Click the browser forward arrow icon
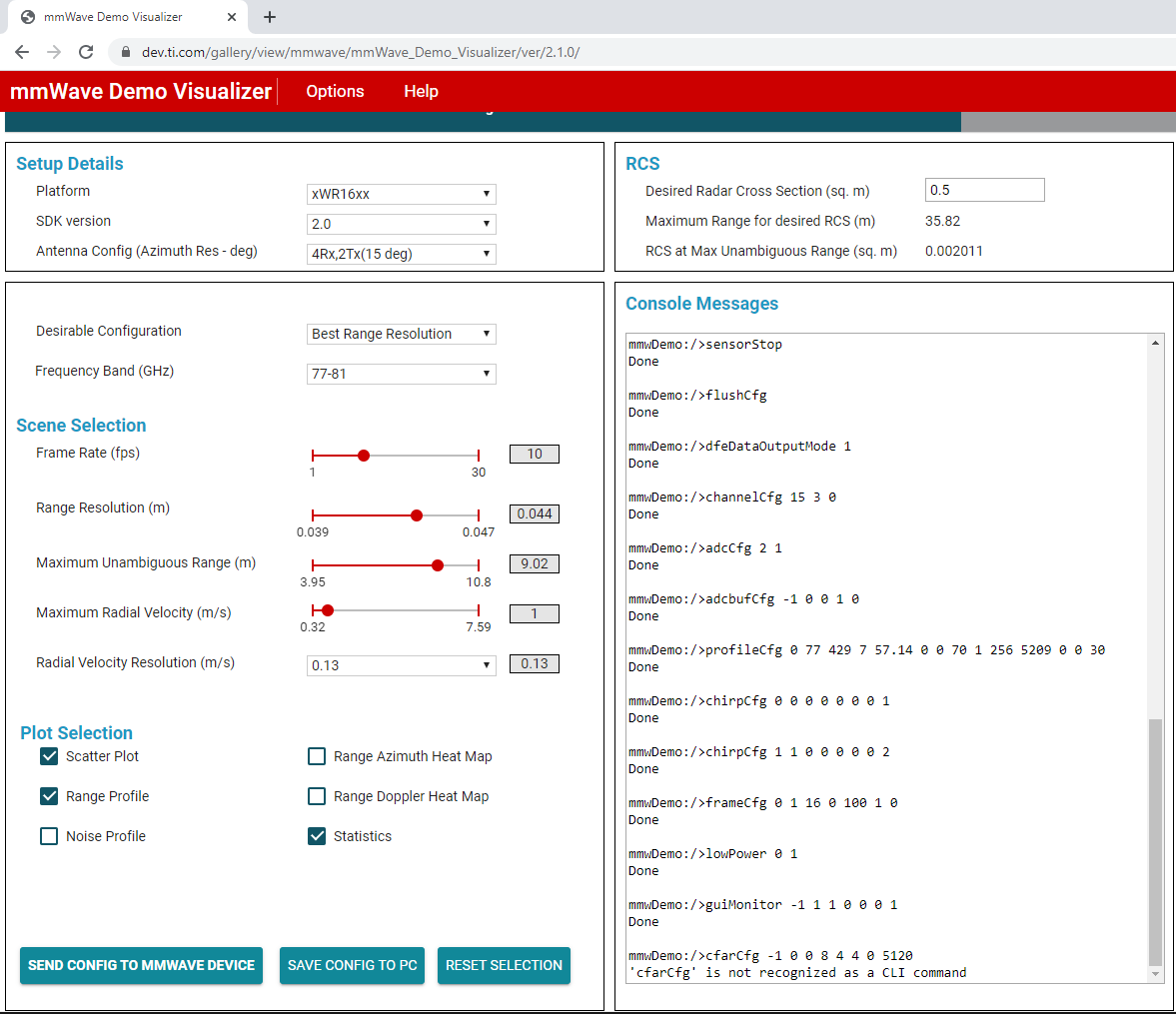 pyautogui.click(x=54, y=52)
